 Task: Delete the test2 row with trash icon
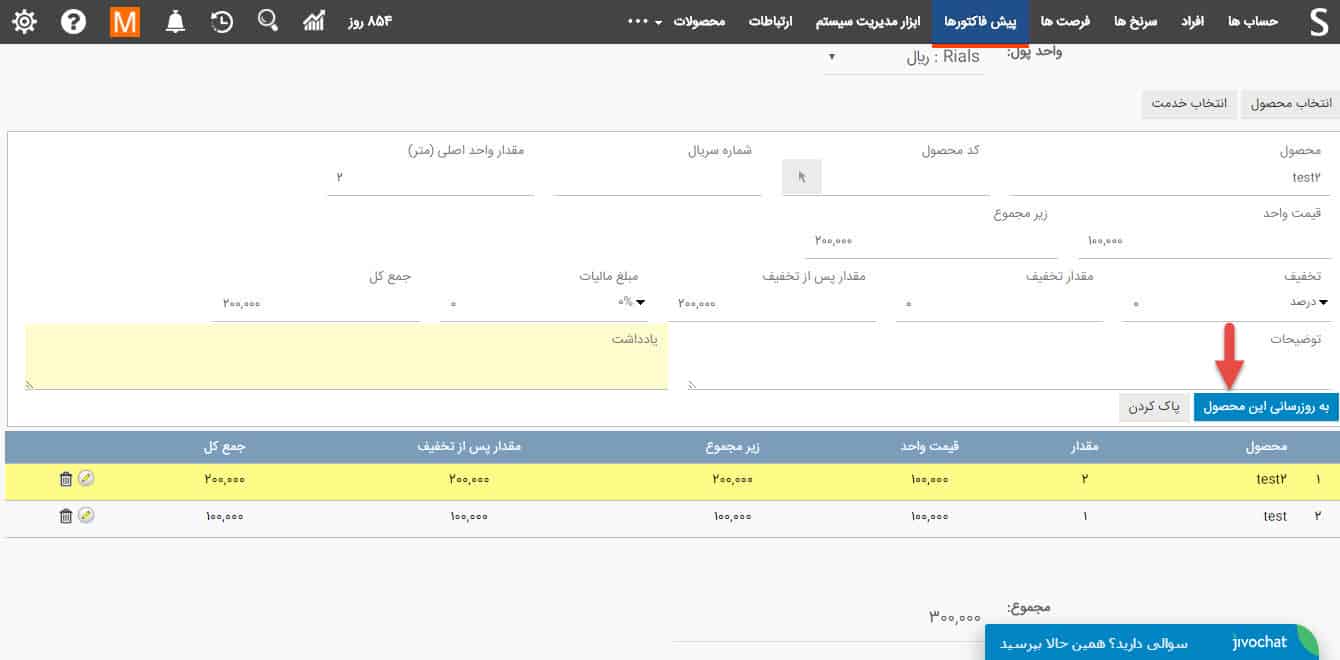pos(66,479)
